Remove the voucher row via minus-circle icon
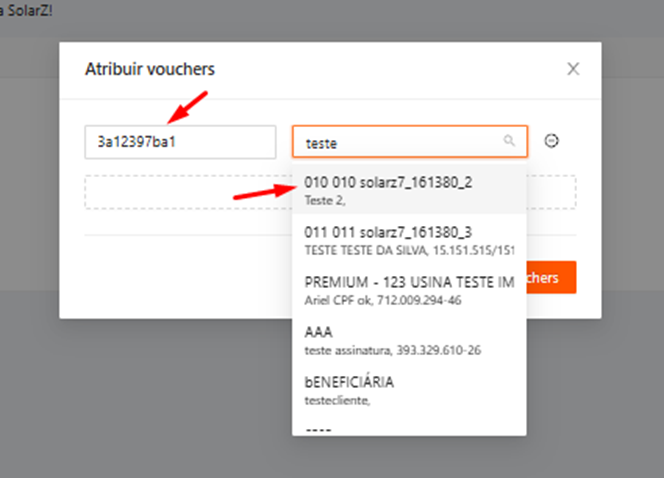664x478 pixels. click(551, 141)
